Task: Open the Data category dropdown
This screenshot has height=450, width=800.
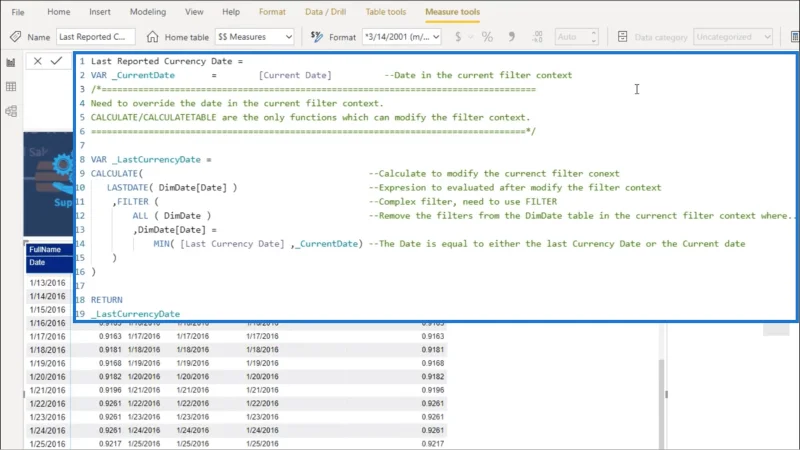Action: [x=733, y=37]
